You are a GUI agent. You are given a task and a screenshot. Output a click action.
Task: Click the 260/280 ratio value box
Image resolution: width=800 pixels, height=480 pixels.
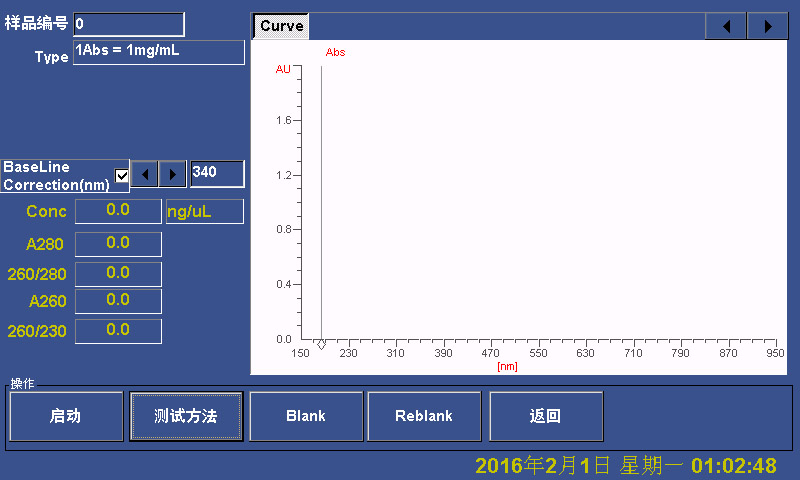(118, 274)
